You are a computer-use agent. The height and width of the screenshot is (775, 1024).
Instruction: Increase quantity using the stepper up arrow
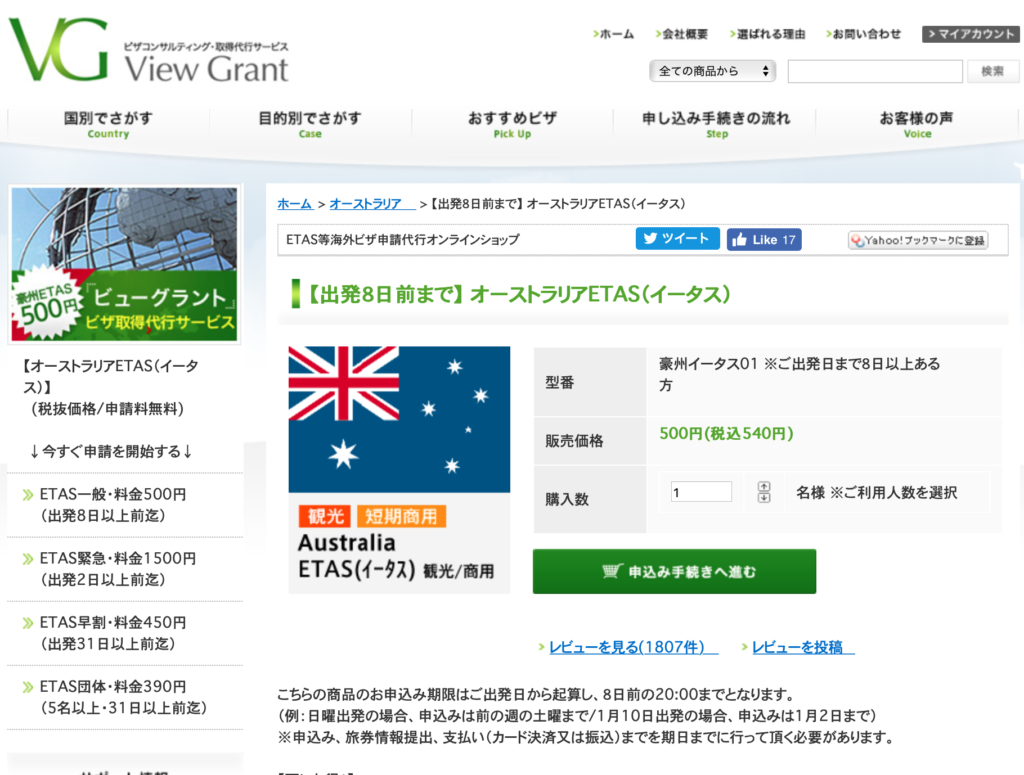pyautogui.click(x=764, y=486)
